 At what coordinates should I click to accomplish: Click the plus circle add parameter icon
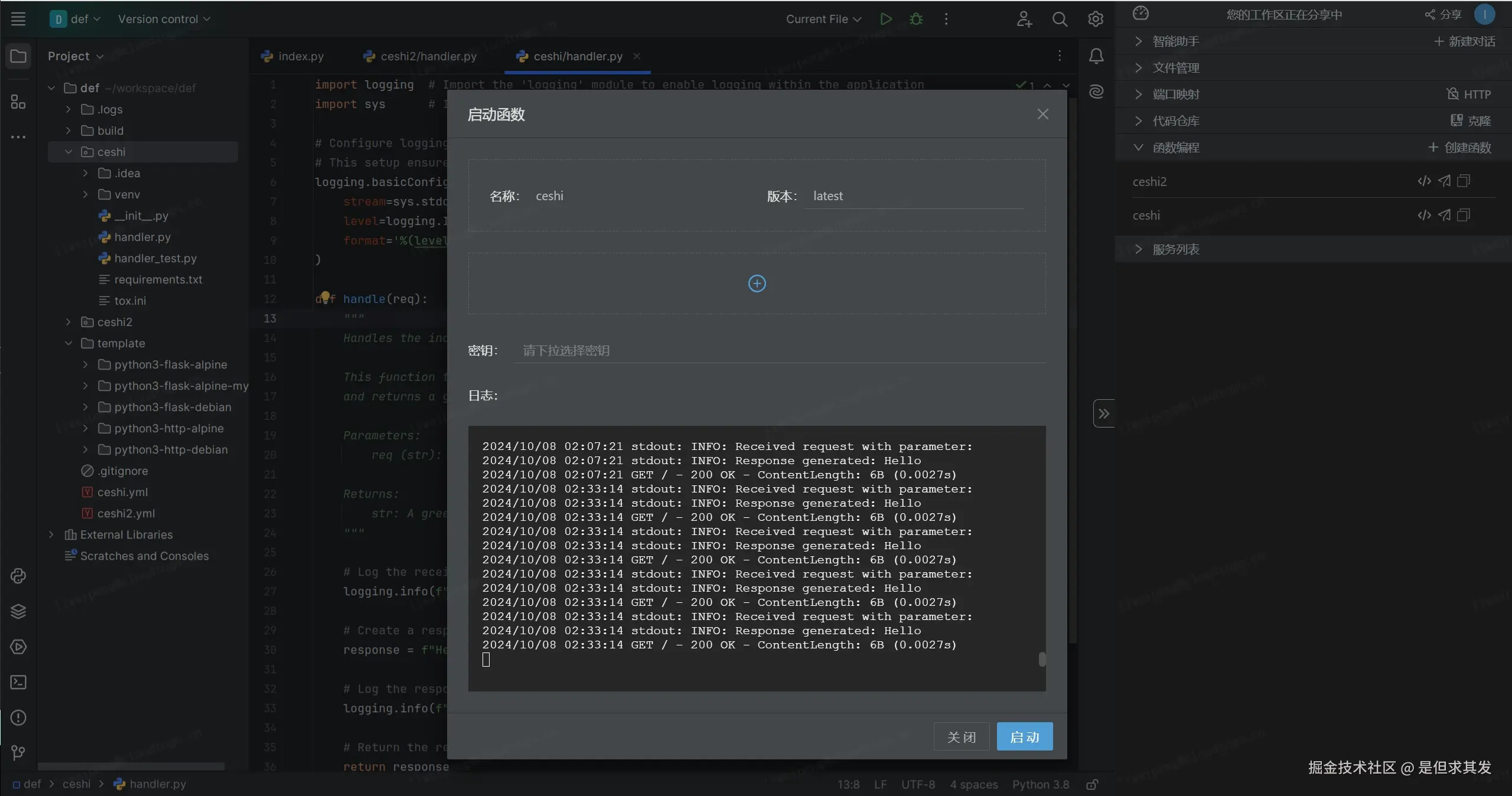757,283
